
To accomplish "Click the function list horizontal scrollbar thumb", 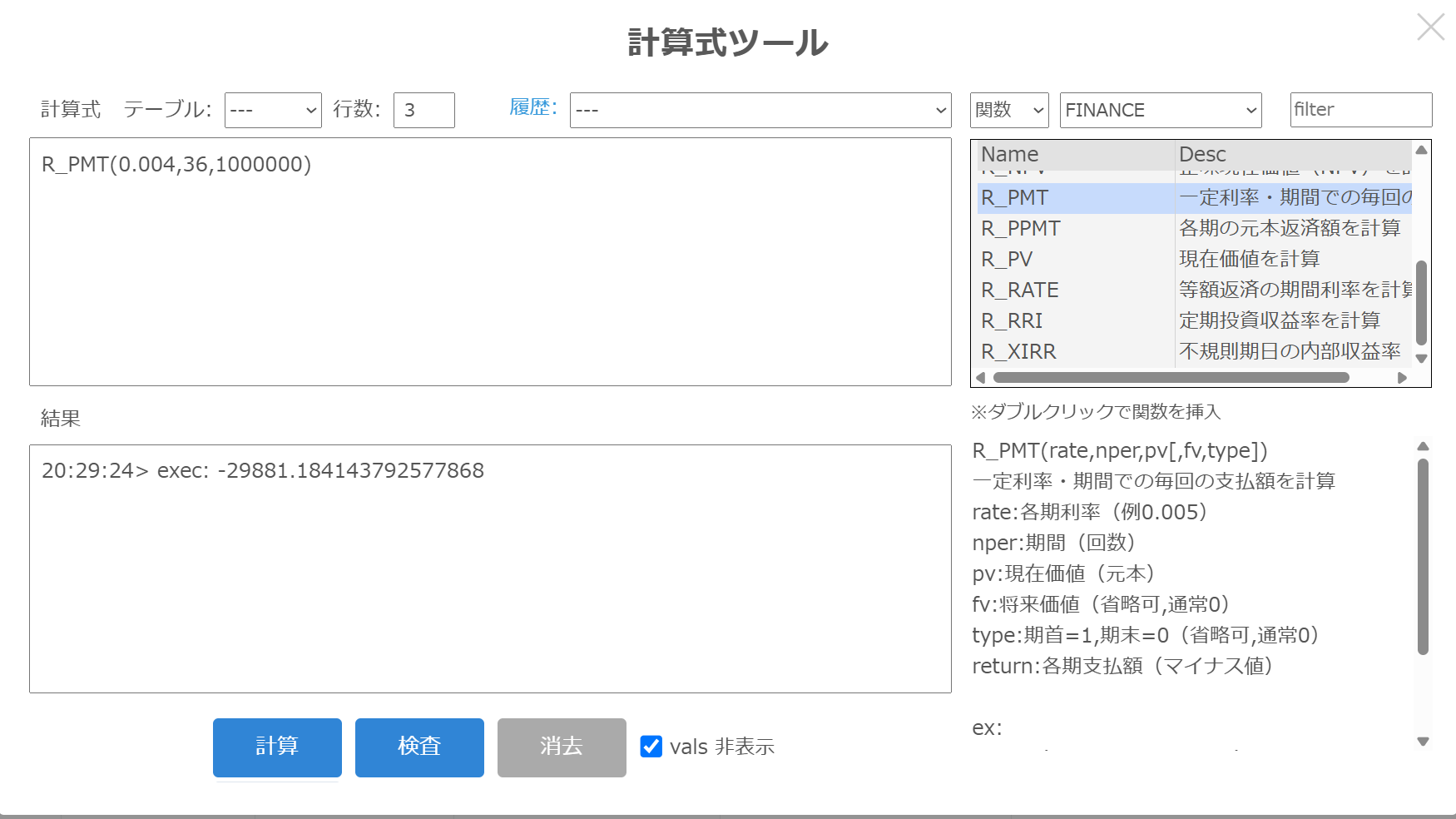I will 1171,378.
